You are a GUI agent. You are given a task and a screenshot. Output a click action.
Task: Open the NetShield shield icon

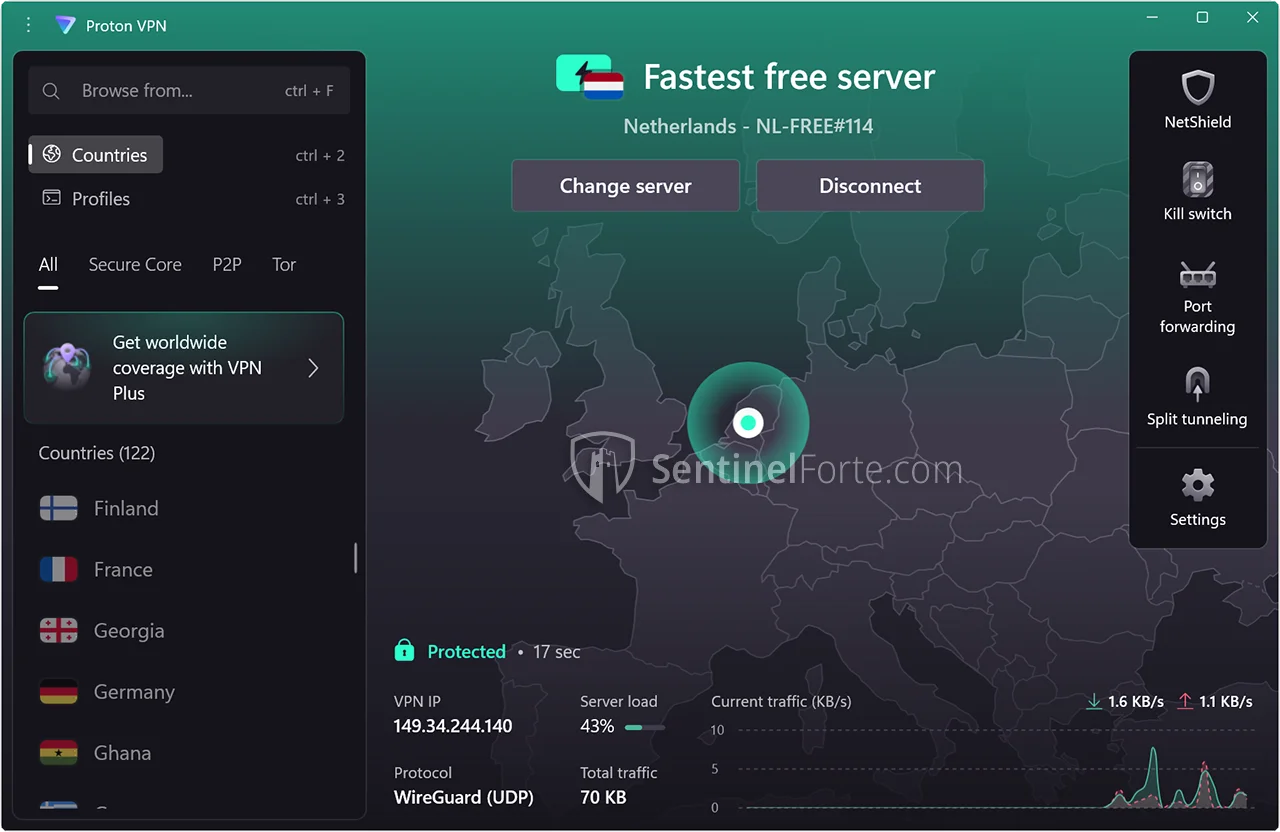click(1197, 89)
